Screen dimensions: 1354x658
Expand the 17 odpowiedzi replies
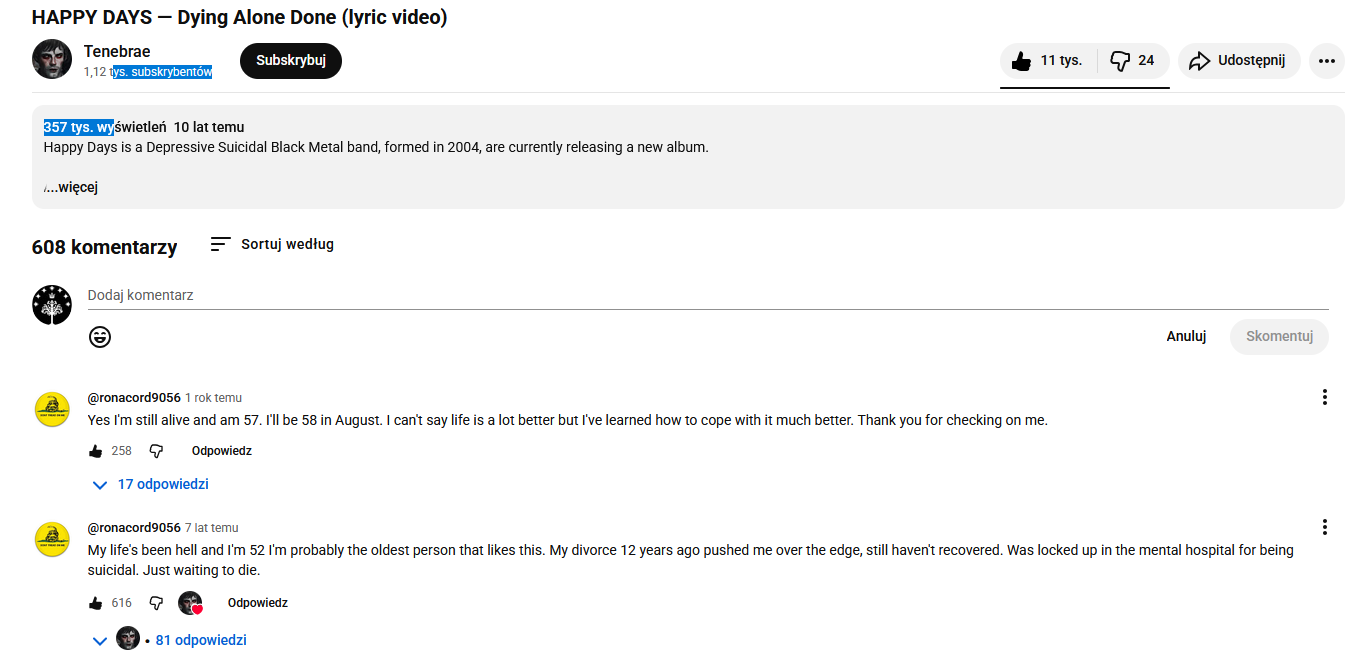[x=151, y=485]
